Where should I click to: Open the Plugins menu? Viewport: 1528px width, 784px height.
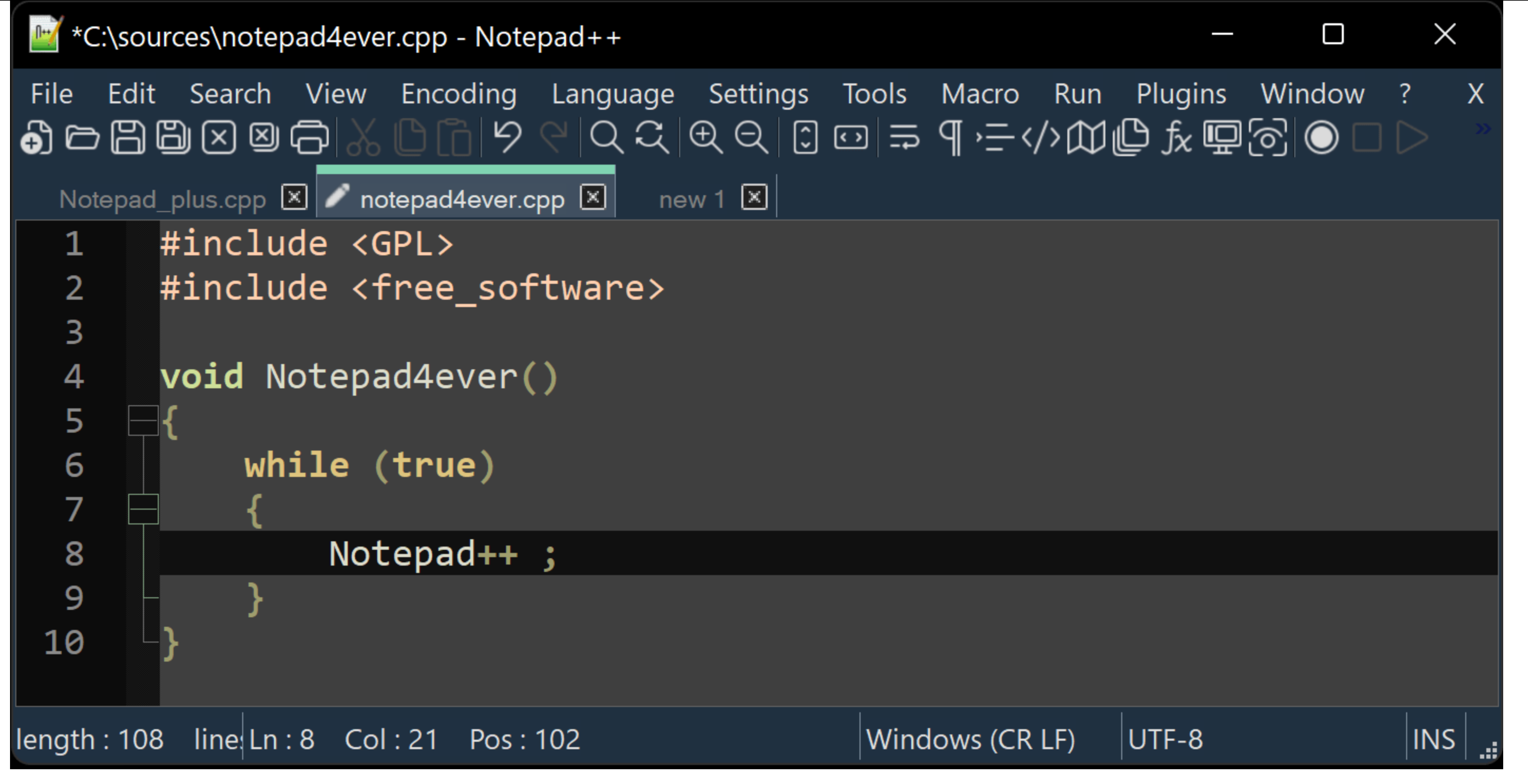pos(1180,92)
